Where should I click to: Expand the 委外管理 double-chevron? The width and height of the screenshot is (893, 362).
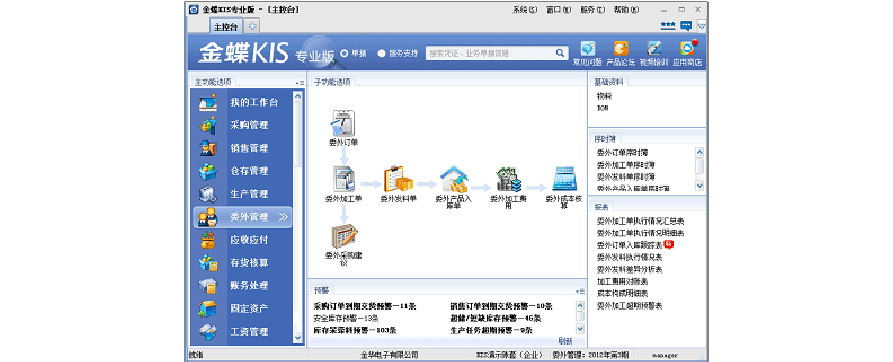284,217
